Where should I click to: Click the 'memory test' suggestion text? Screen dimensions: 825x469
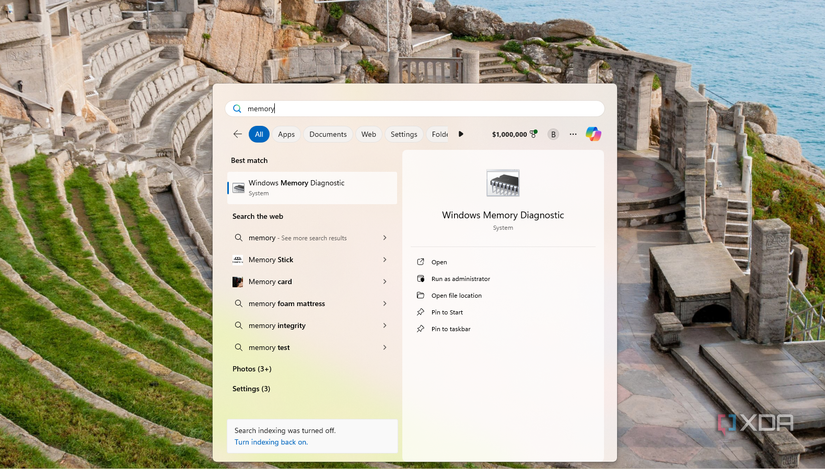point(269,348)
